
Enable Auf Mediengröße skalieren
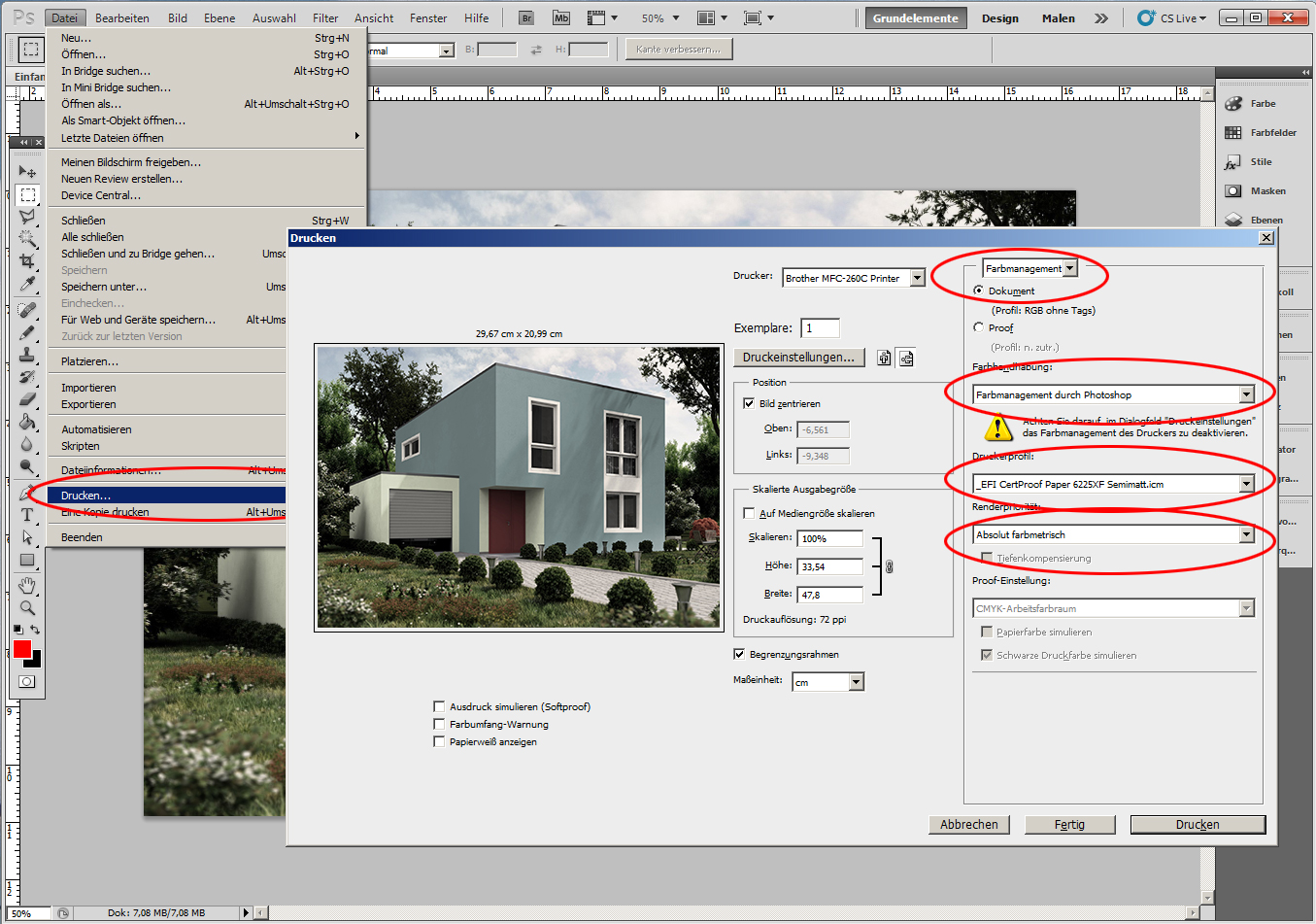coord(749,513)
